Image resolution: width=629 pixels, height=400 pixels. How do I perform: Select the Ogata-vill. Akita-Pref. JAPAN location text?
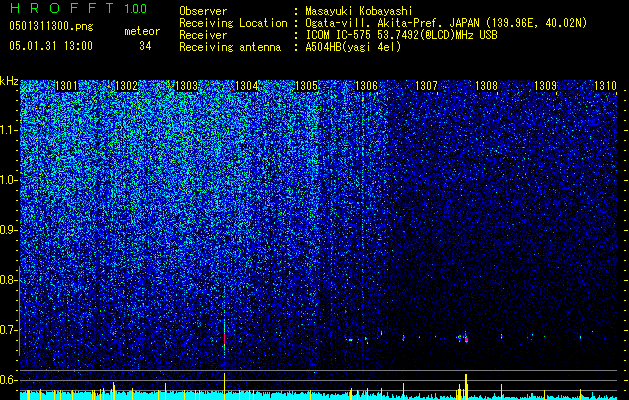(x=446, y=23)
